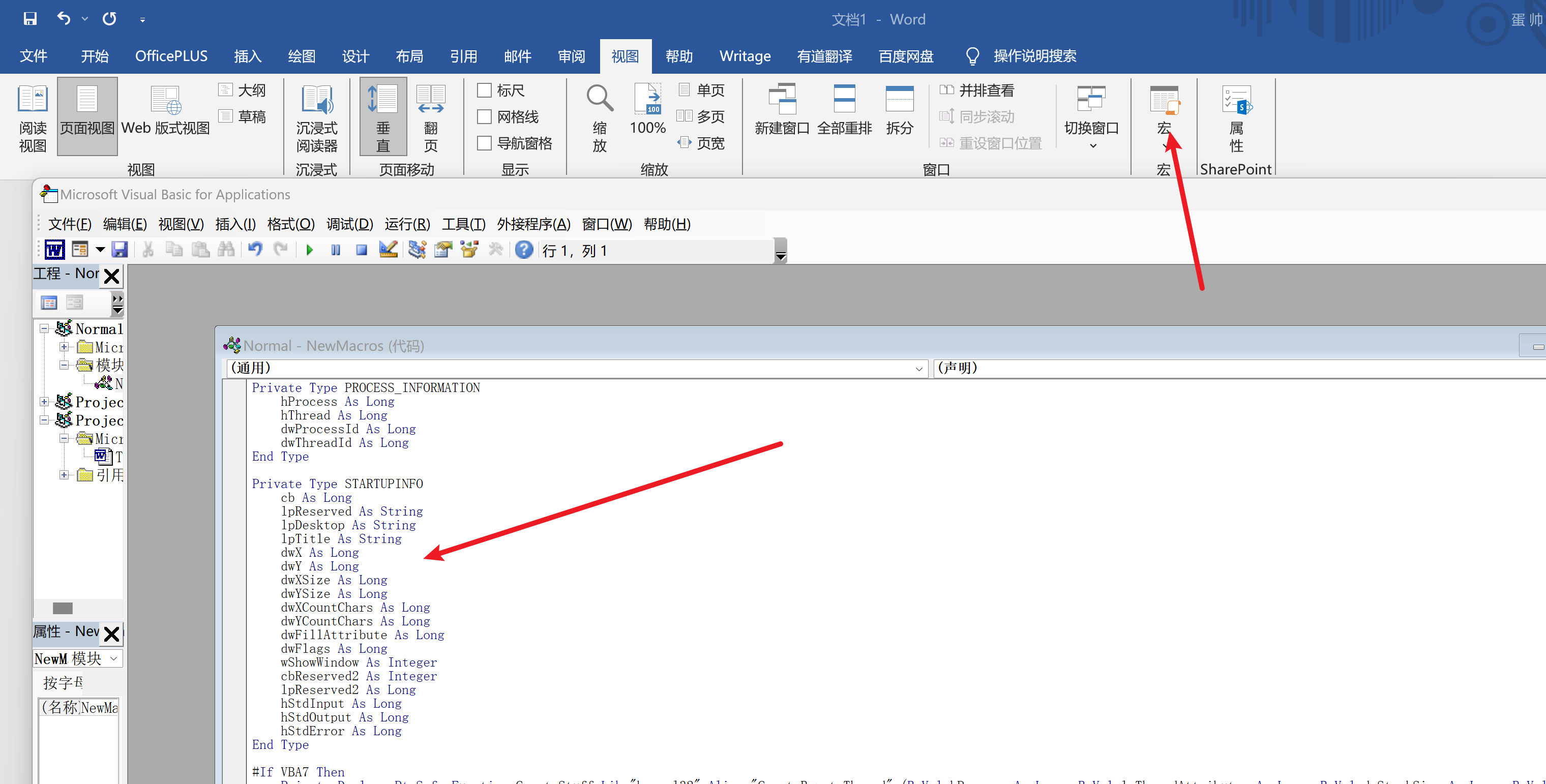Image resolution: width=1546 pixels, height=784 pixels.
Task: Toggle Design Mode icon in VBA toolbar
Action: click(x=389, y=250)
